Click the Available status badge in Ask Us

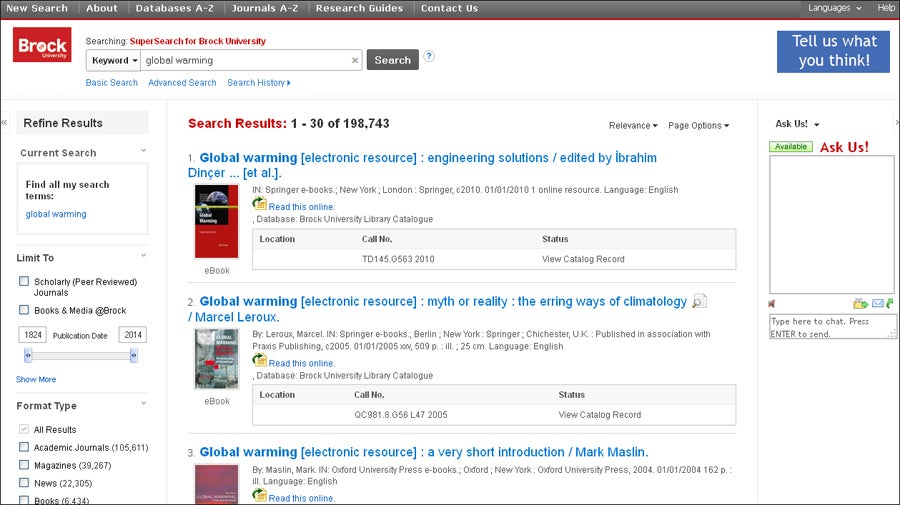(x=790, y=147)
